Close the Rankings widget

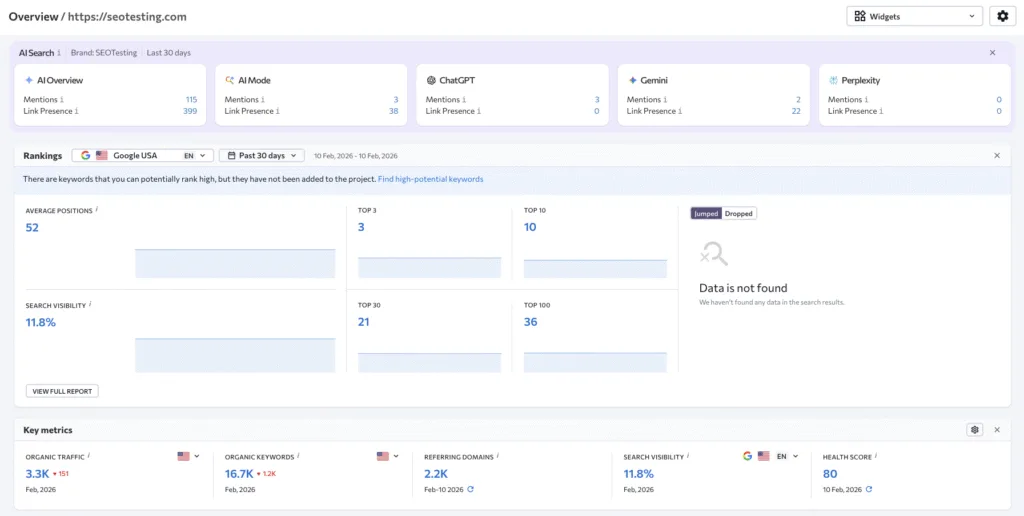[x=997, y=155]
